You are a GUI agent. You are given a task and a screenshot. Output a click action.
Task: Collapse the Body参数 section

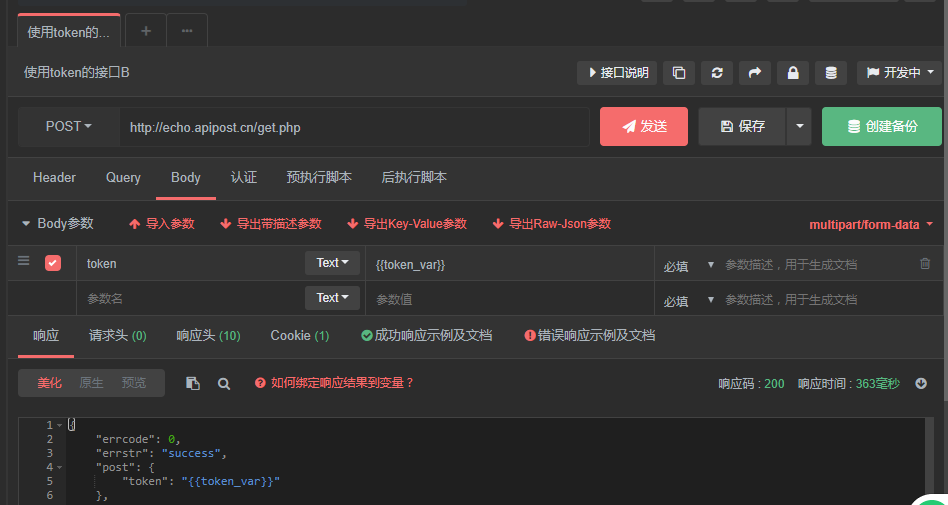pos(26,224)
